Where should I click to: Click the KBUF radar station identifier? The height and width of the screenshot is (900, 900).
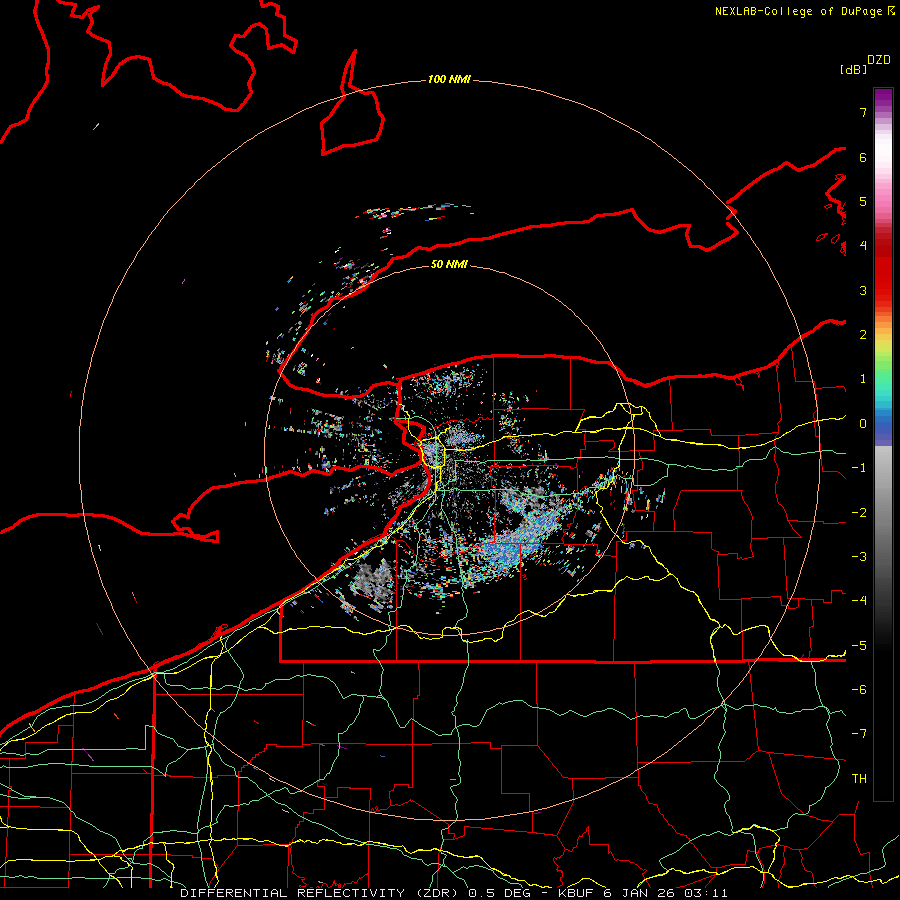click(x=577, y=893)
